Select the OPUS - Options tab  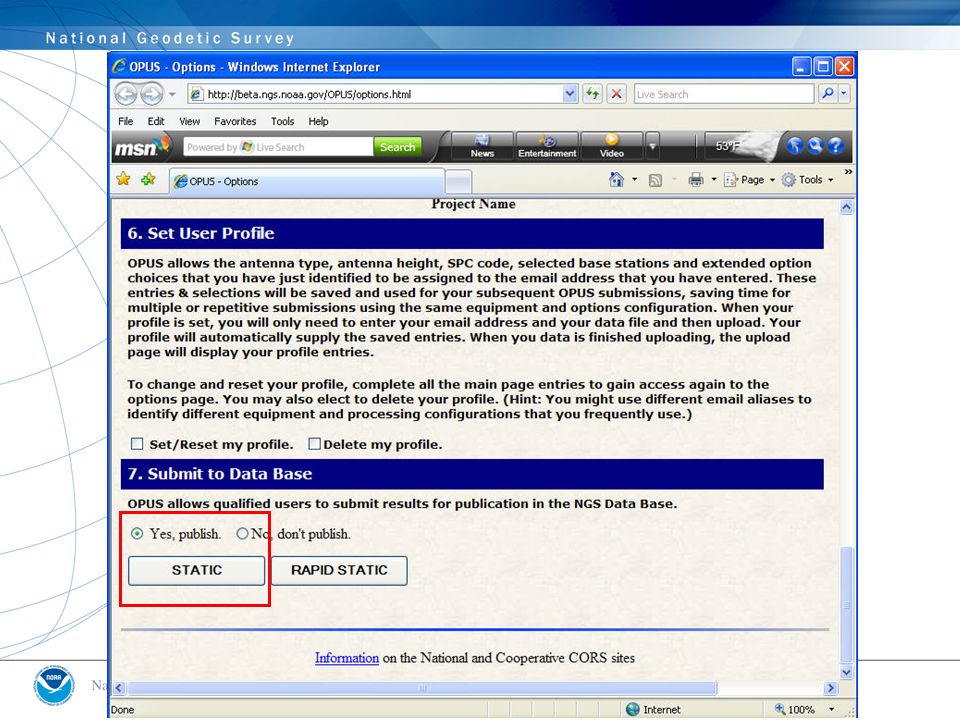[x=306, y=181]
